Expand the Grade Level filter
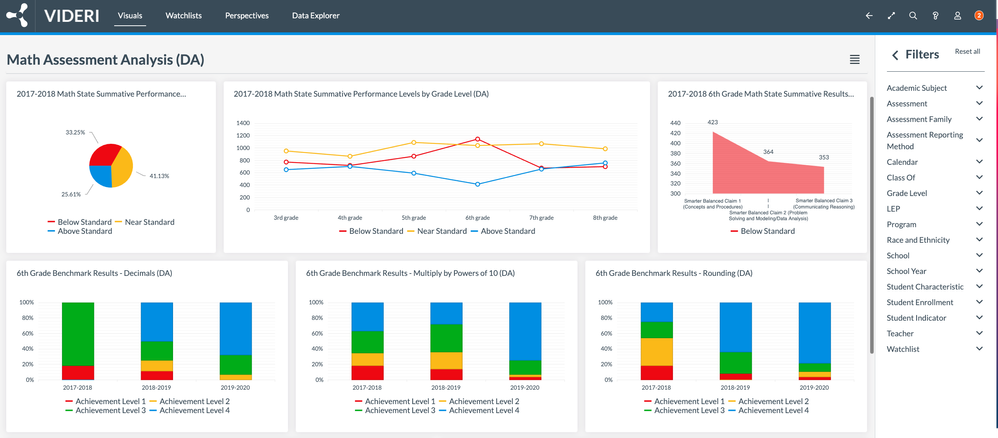This screenshot has width=998, height=438. click(979, 193)
